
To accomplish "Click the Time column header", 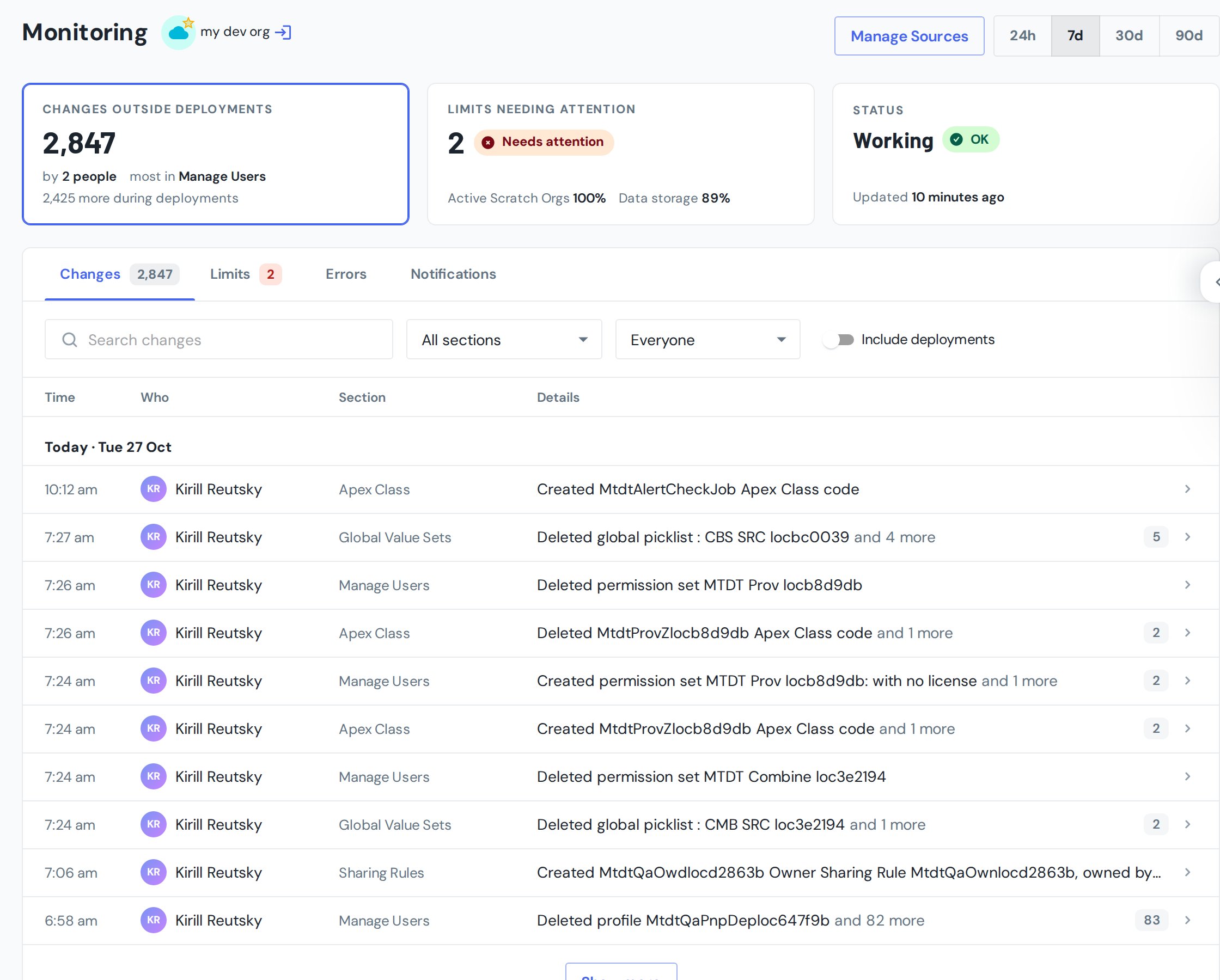I will point(60,397).
